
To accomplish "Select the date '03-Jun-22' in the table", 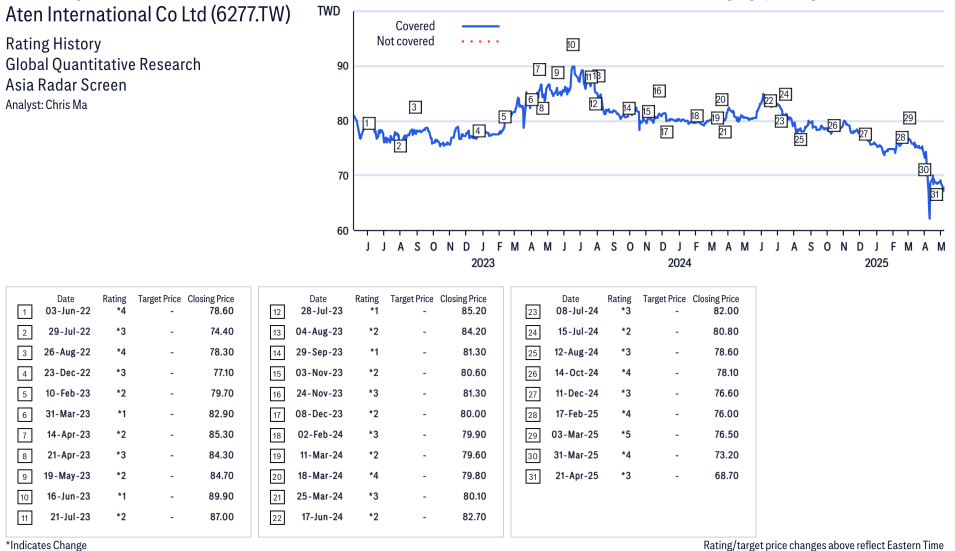I will (68, 311).
